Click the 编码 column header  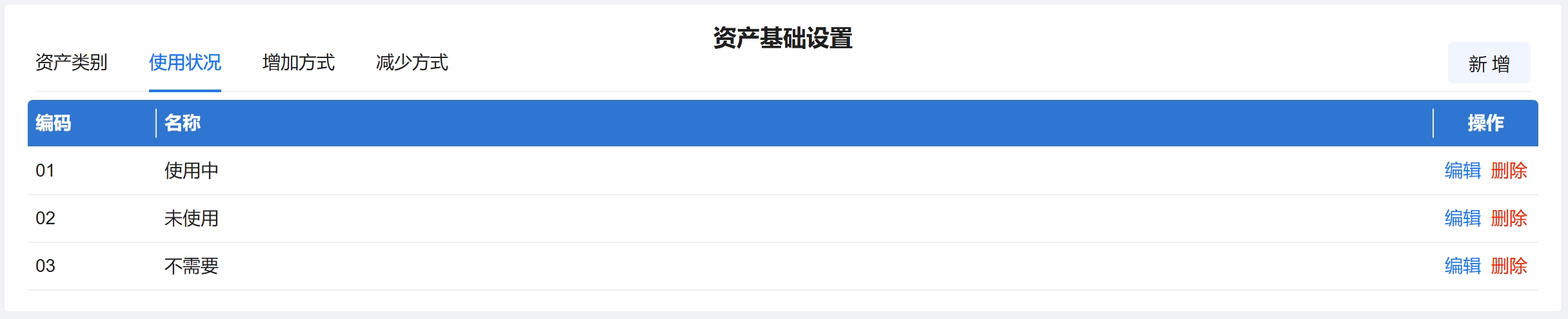54,123
